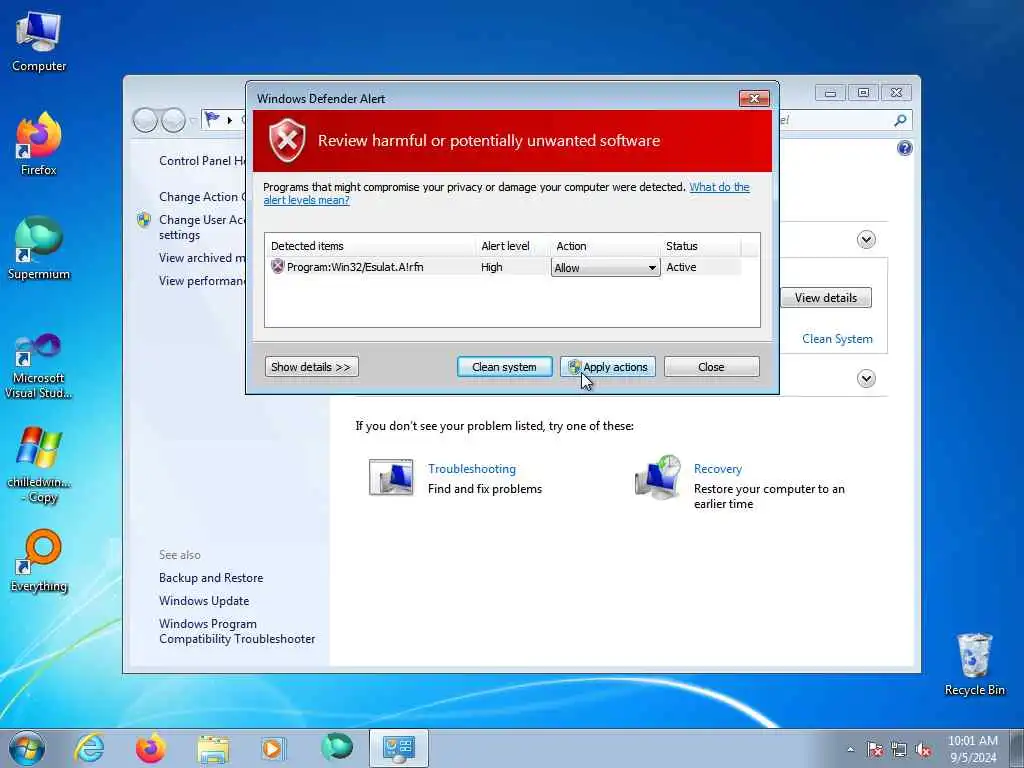
Task: Click the Action Center back arrow
Action: 145,120
